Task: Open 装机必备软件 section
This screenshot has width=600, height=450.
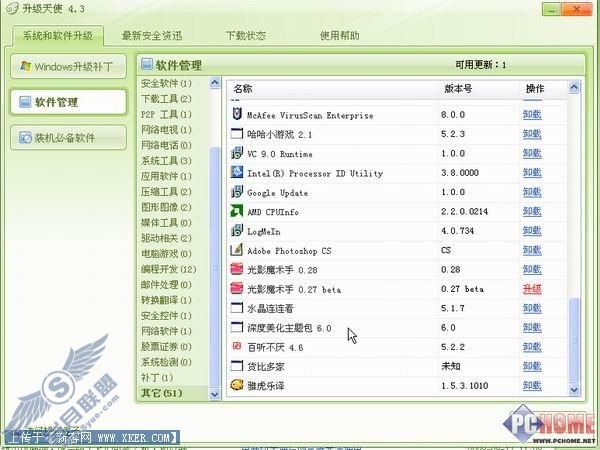Action: point(68,137)
